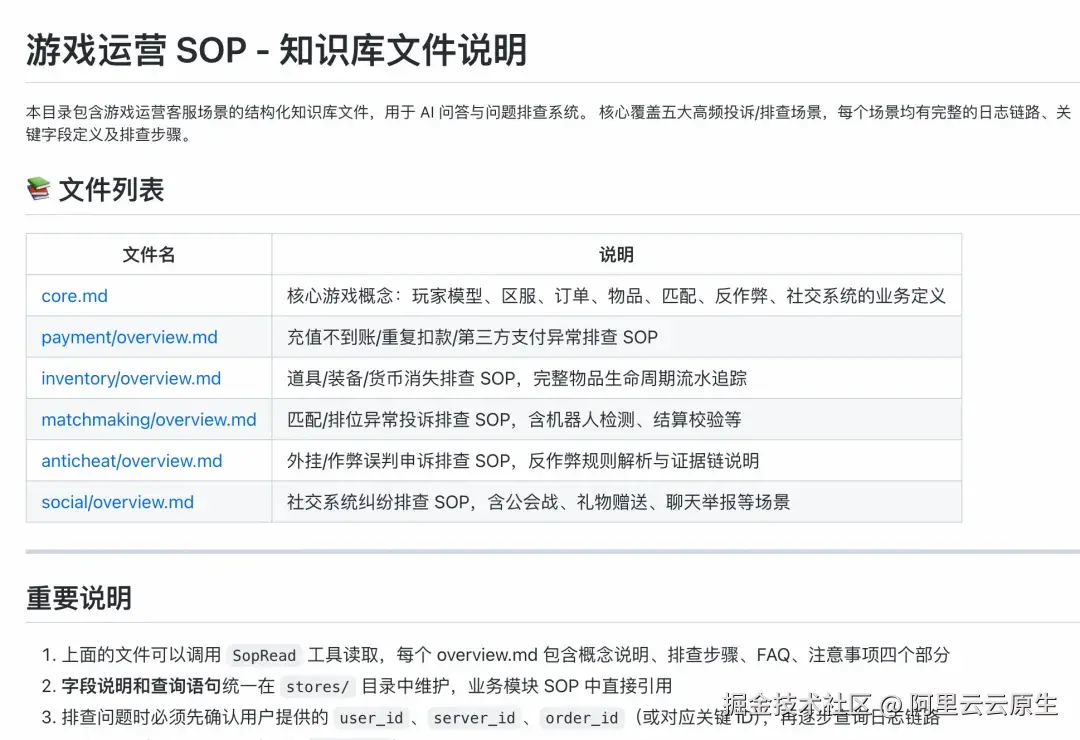Open the payment/overview.md link
Screen dimensions: 1080x740
pyautogui.click(x=128, y=337)
